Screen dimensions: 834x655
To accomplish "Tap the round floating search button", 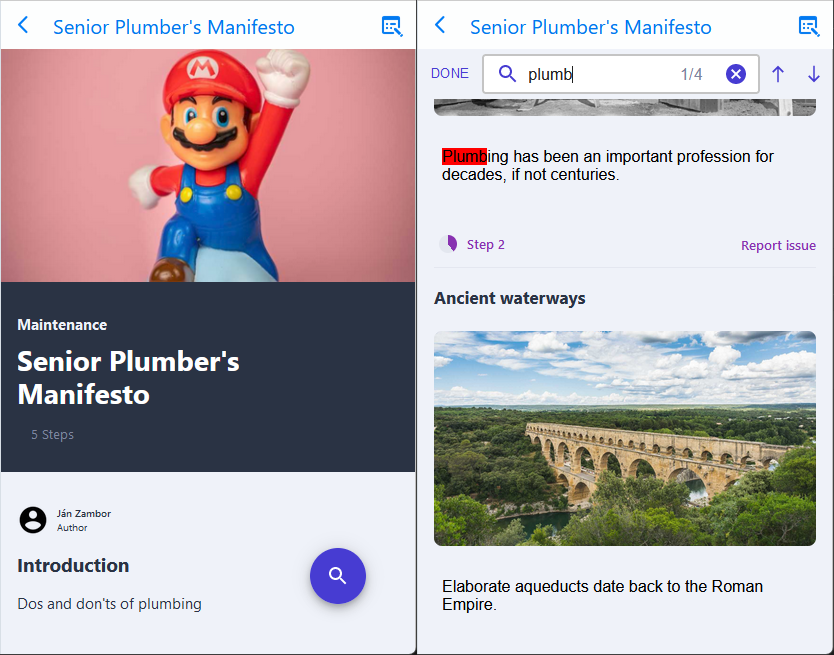I will (x=338, y=576).
